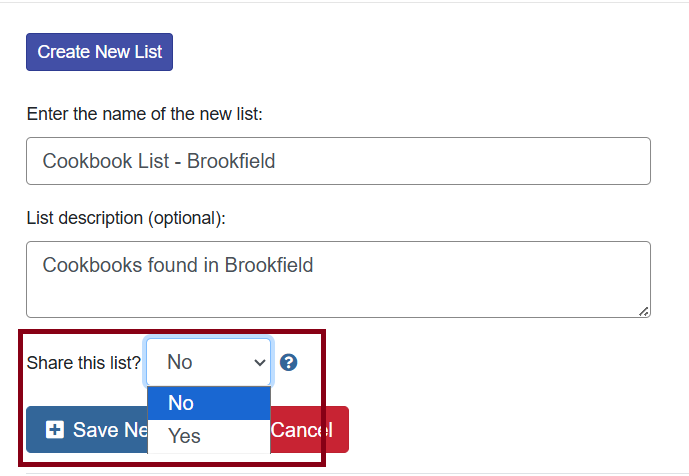Click the plus icon on Save button
The width and height of the screenshot is (689, 476).
point(55,430)
